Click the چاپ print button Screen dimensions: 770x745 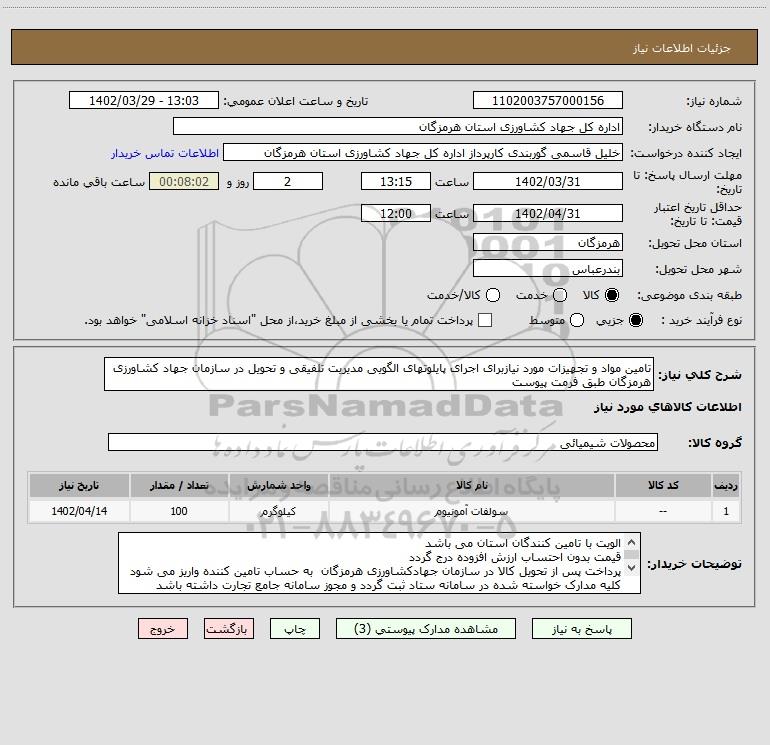click(295, 629)
